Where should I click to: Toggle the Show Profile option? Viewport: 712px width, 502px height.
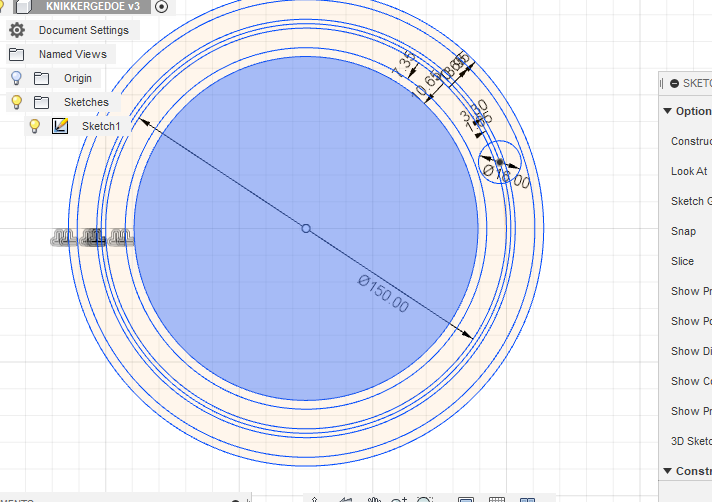691,291
